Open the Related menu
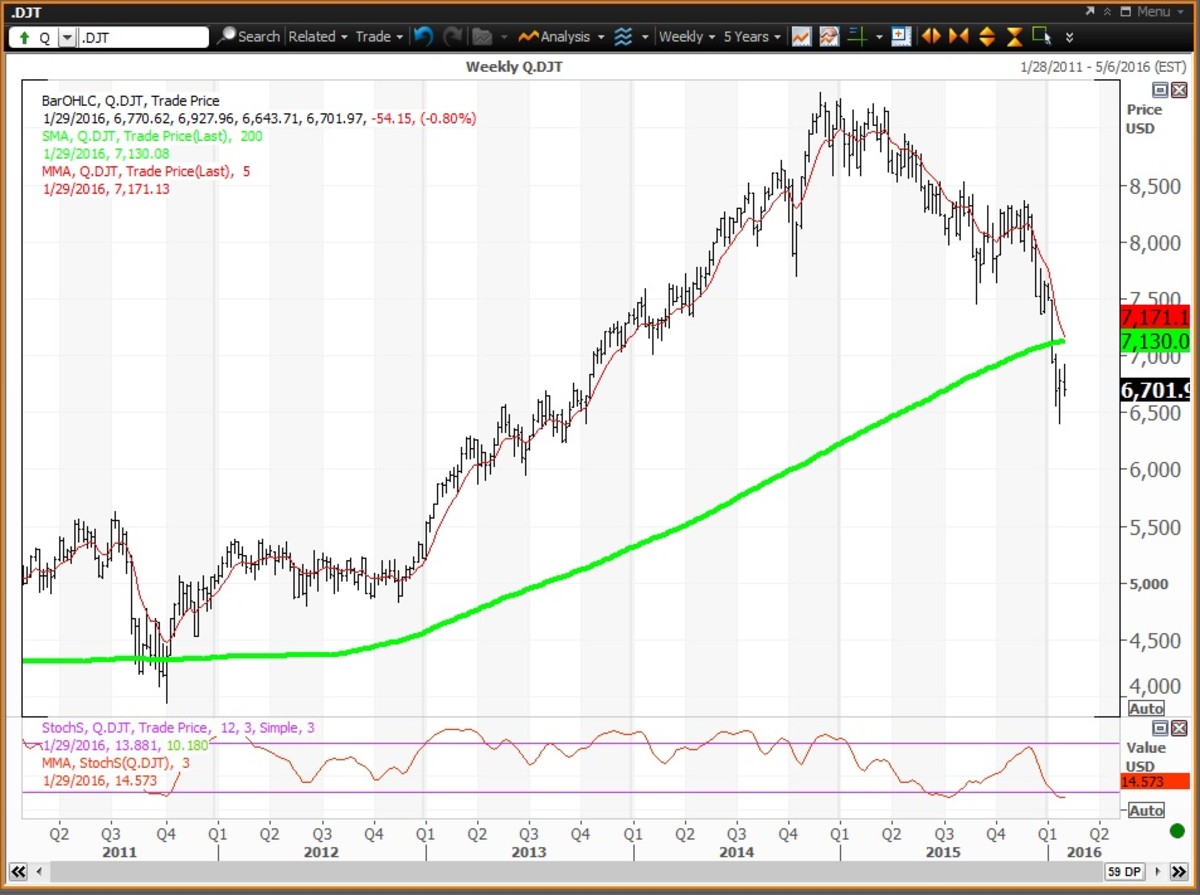The width and height of the screenshot is (1200, 895). [318, 37]
